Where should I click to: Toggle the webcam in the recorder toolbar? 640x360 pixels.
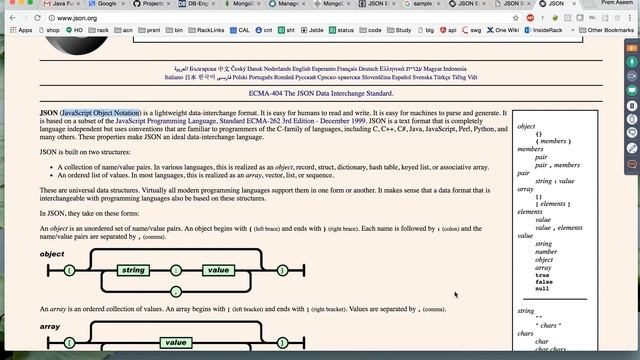632,76
